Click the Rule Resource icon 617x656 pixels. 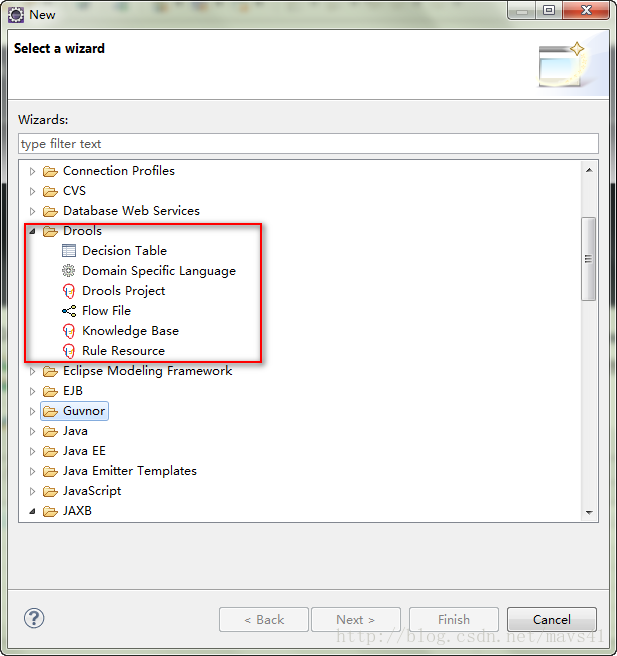point(69,351)
